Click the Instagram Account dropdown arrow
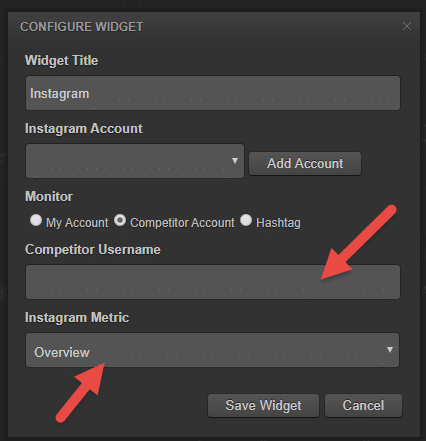 (235, 161)
